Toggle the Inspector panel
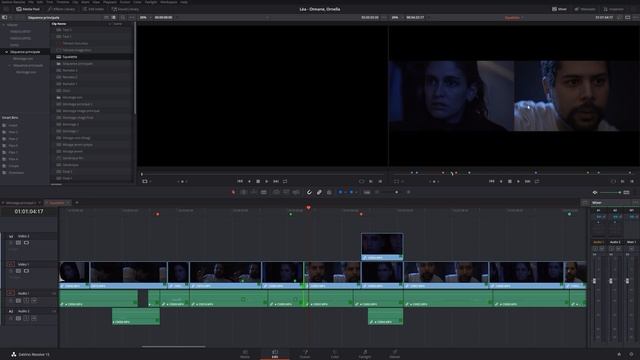Viewport: 640px width, 360px height. coord(613,9)
